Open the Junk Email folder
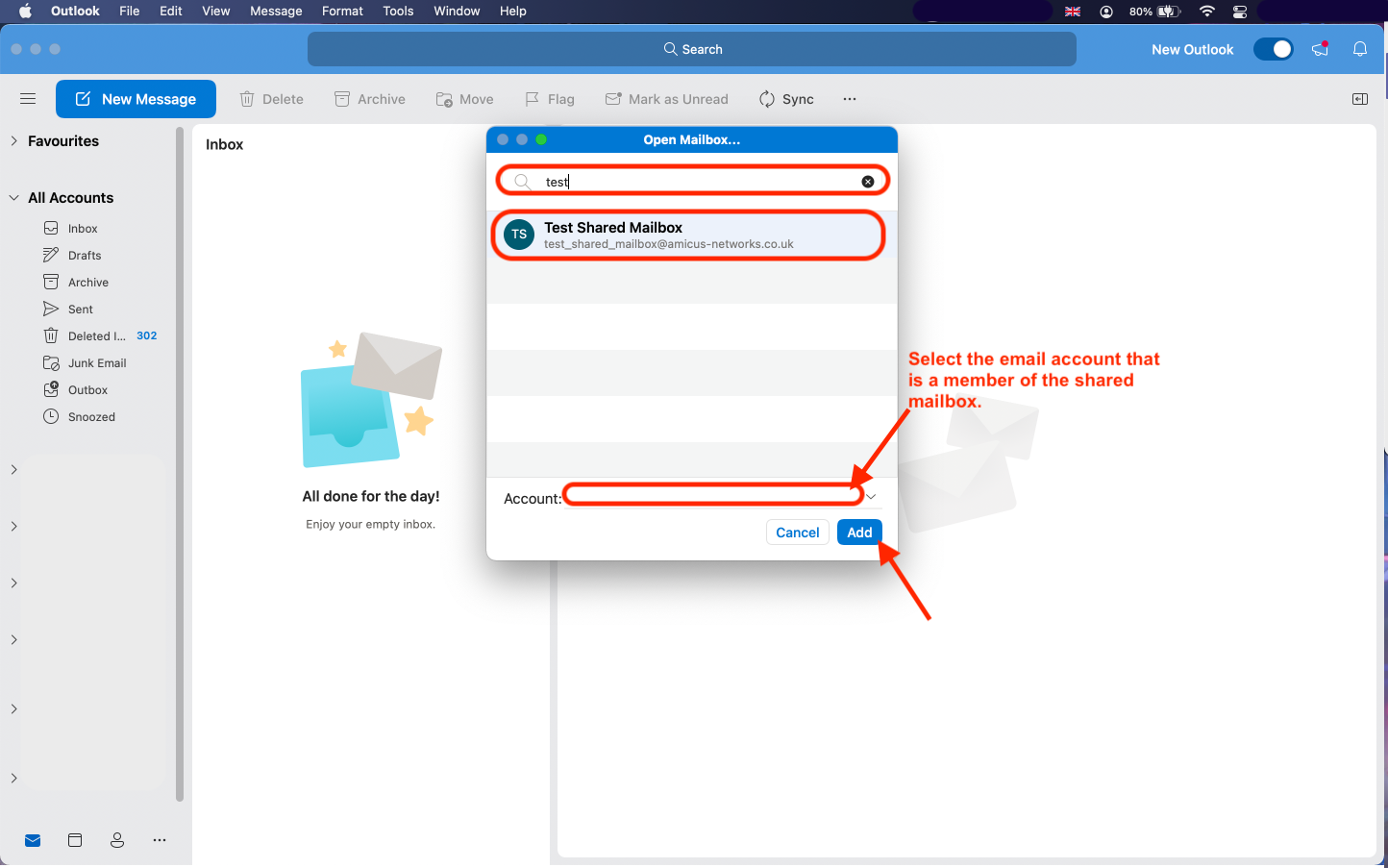 point(96,363)
